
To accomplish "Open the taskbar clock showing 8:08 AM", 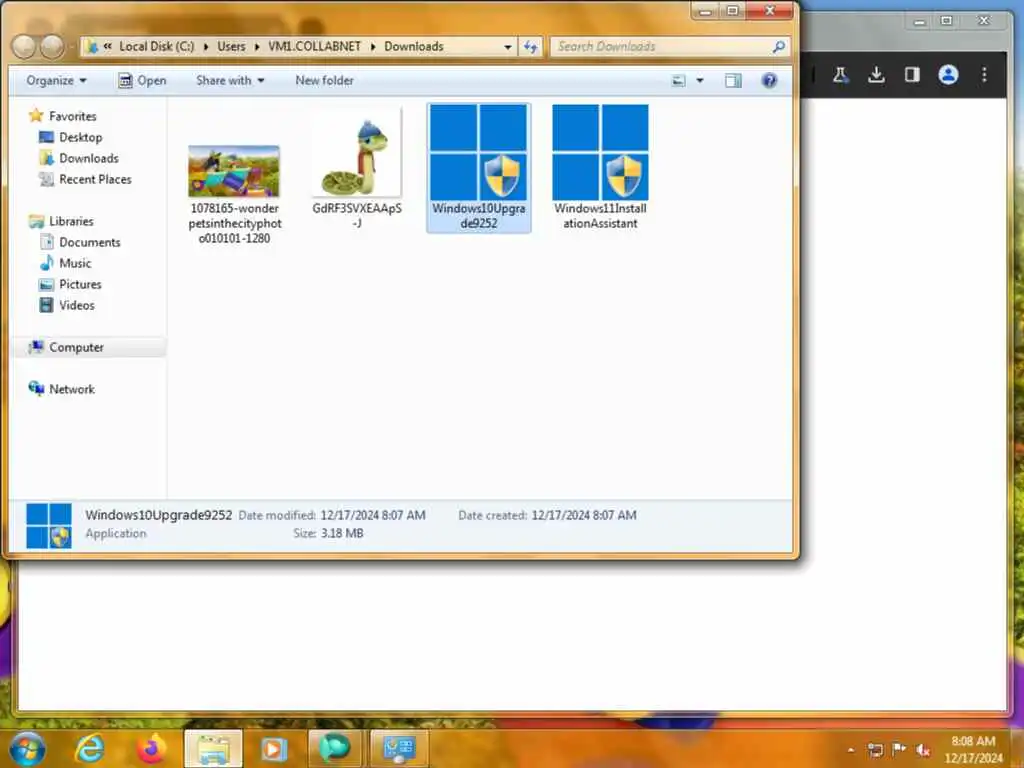I will pyautogui.click(x=973, y=750).
